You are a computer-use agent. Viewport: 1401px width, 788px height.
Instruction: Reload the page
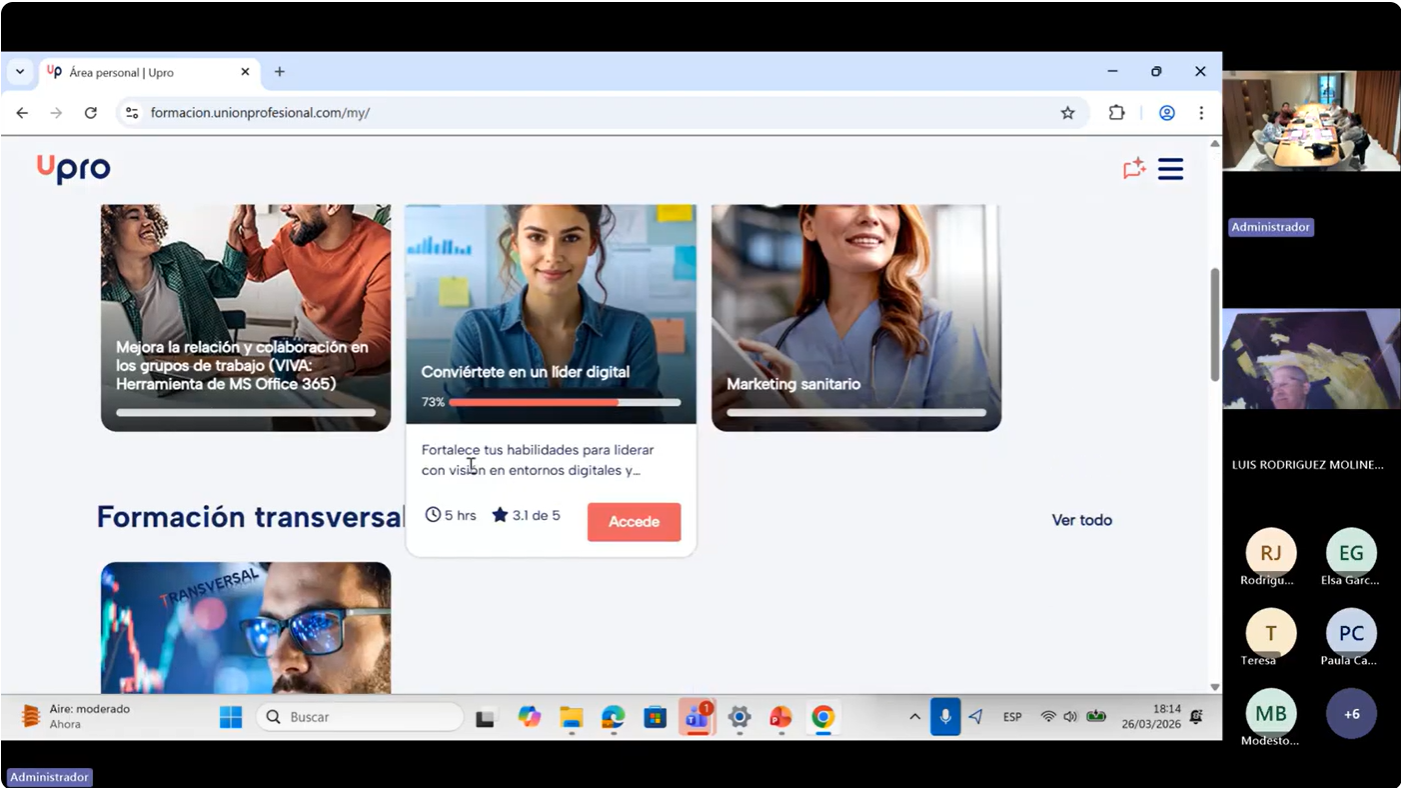pos(90,113)
